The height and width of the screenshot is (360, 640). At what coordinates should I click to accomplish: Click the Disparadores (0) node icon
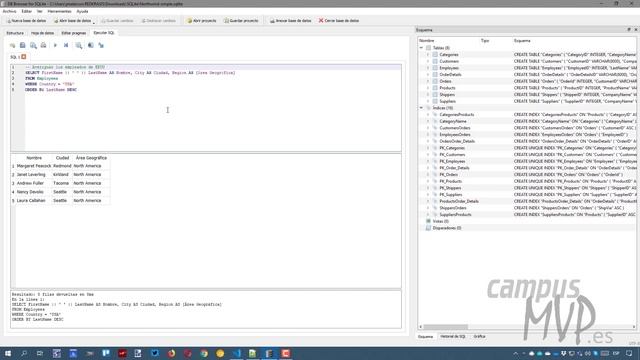(429, 228)
